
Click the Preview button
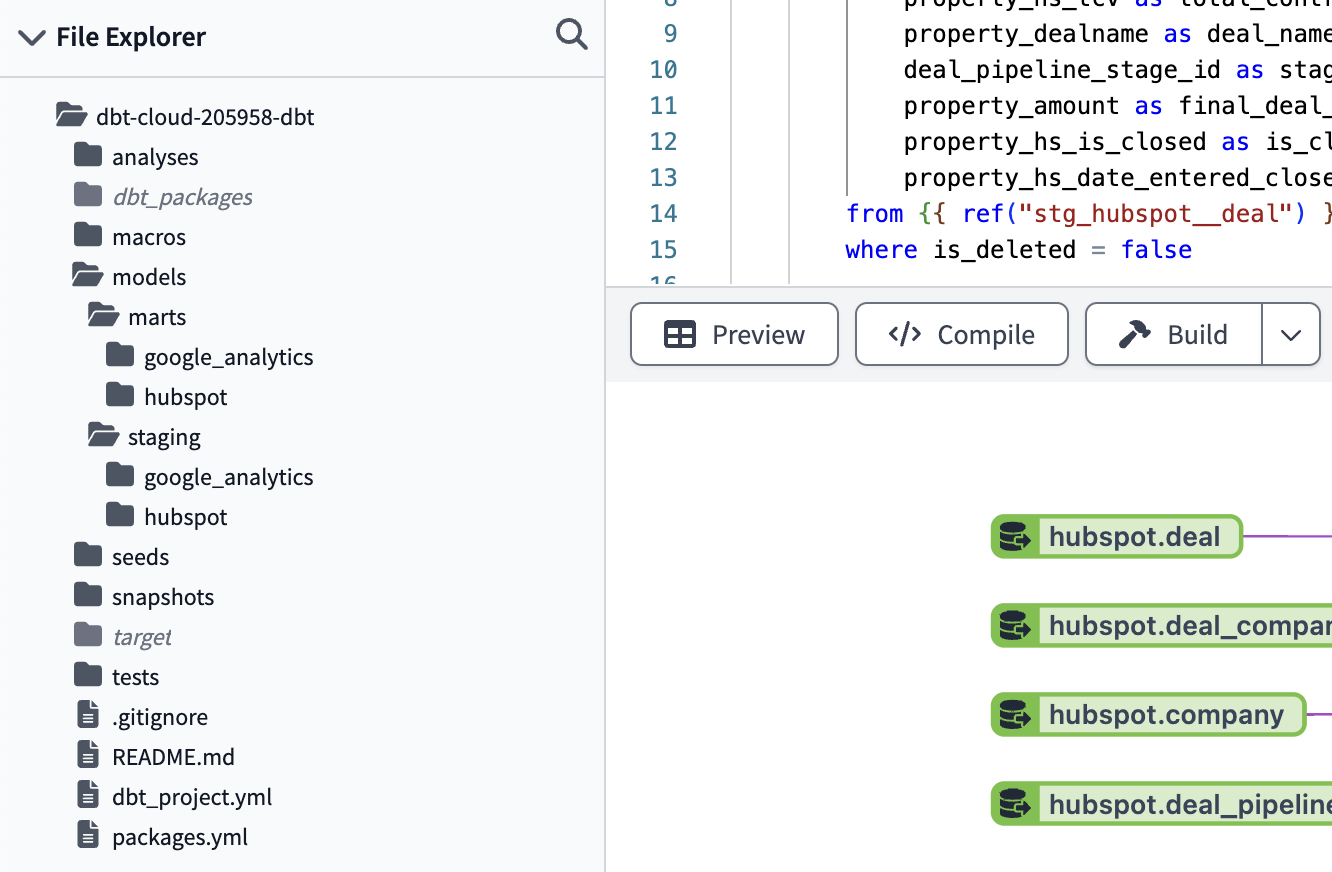734,333
